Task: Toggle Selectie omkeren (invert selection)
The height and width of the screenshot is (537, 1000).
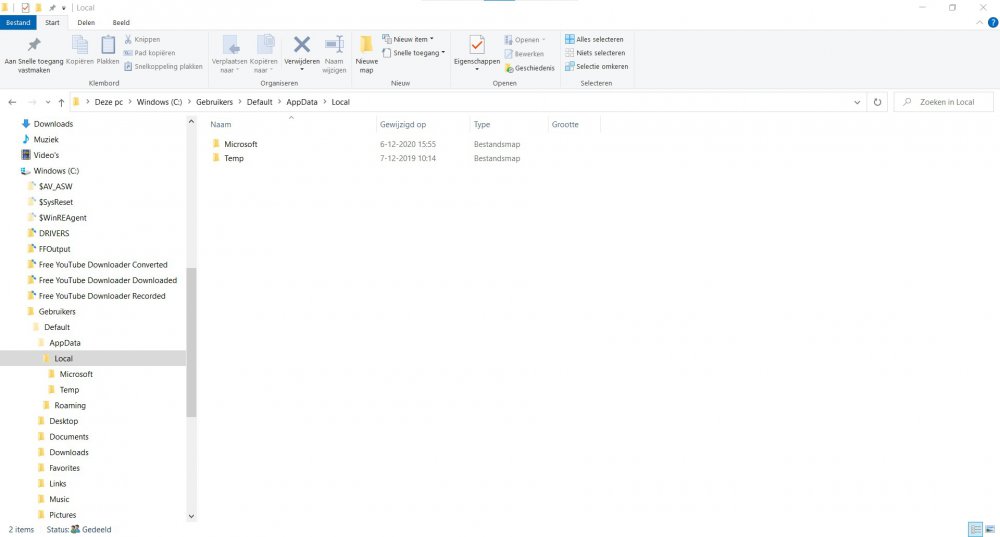Action: [596, 67]
